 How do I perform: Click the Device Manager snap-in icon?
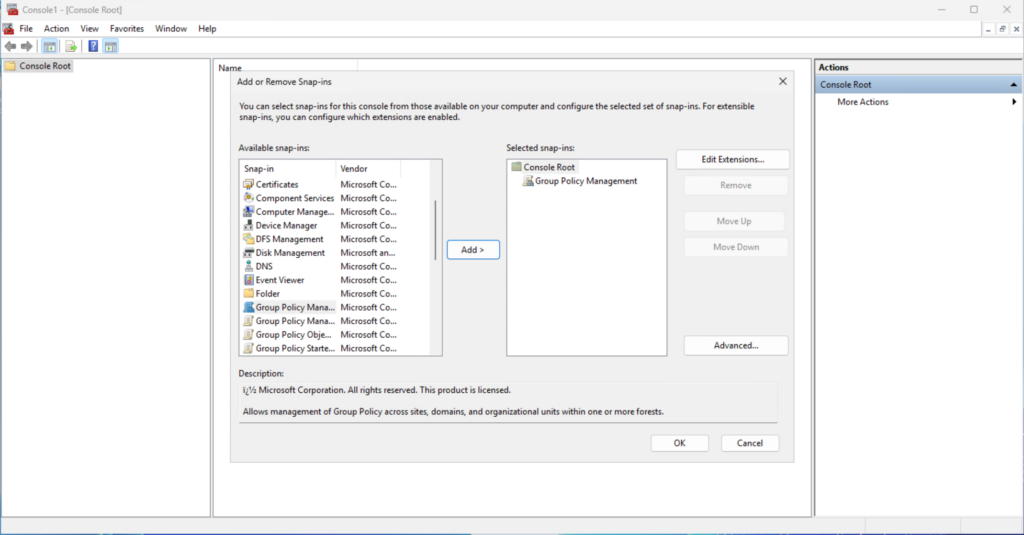[x=248, y=225]
